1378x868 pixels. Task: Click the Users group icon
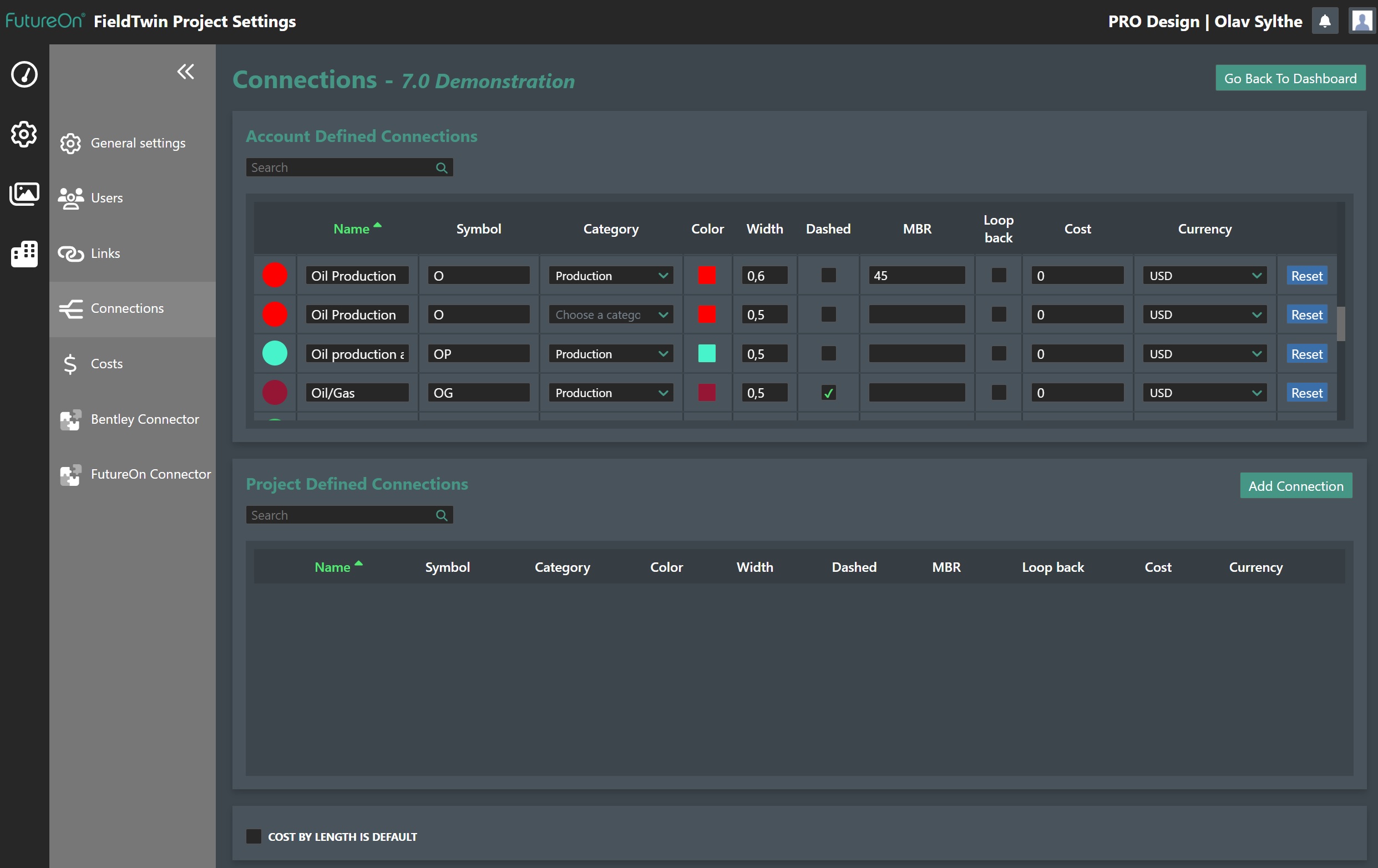(70, 199)
